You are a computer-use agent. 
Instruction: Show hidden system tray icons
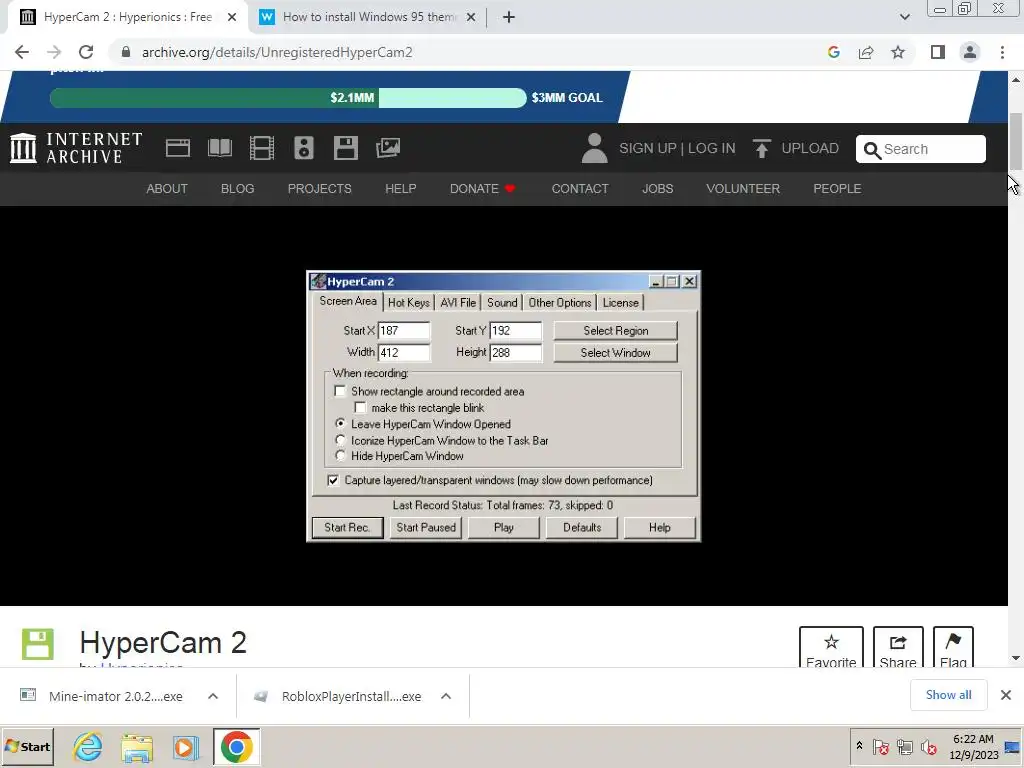859,746
